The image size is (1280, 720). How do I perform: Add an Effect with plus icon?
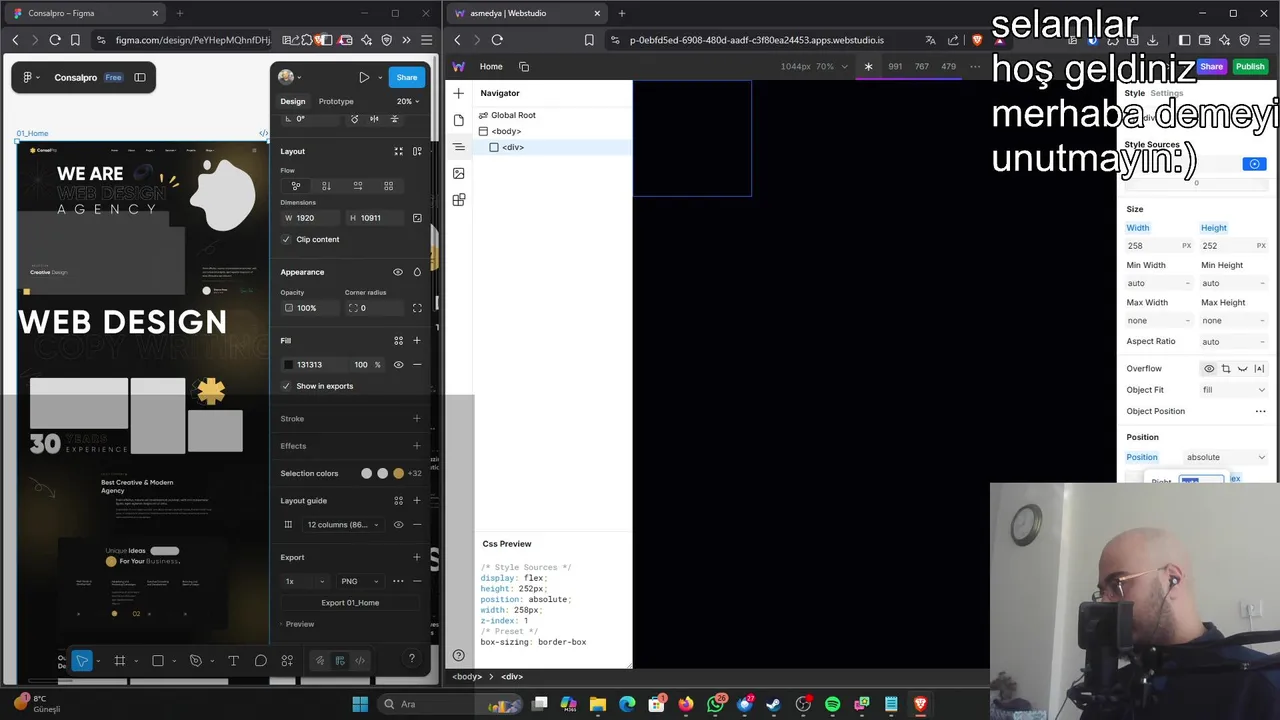click(x=417, y=445)
